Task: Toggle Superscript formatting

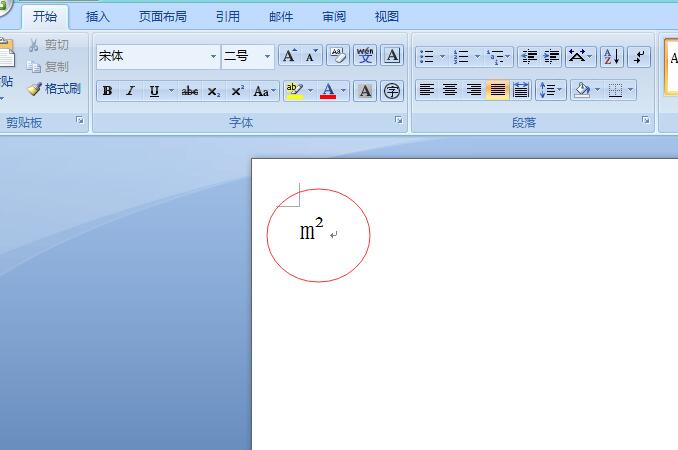Action: 238,91
